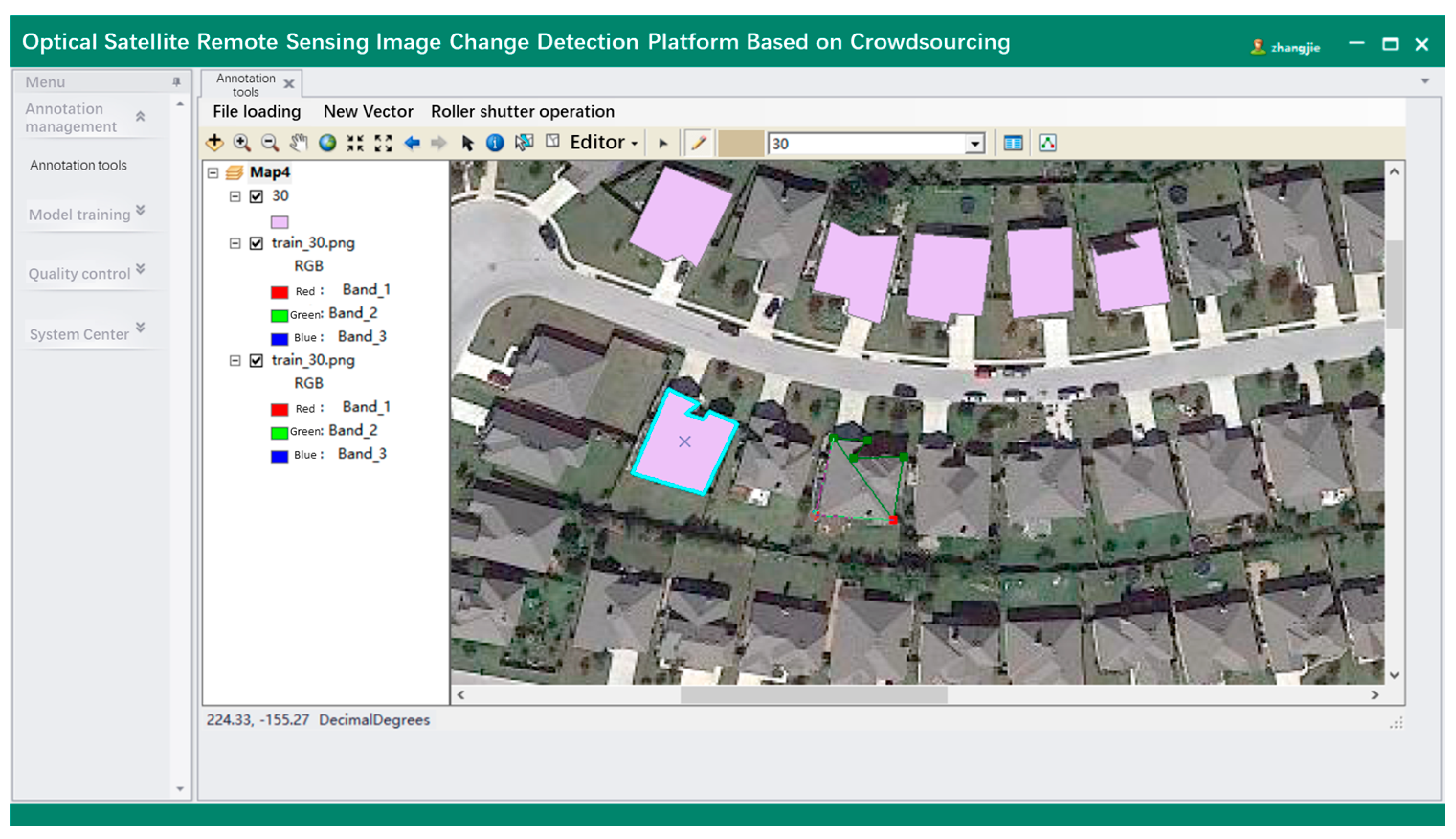Click the Add Data plus icon
The width and height of the screenshot is (1456, 839).
[214, 142]
